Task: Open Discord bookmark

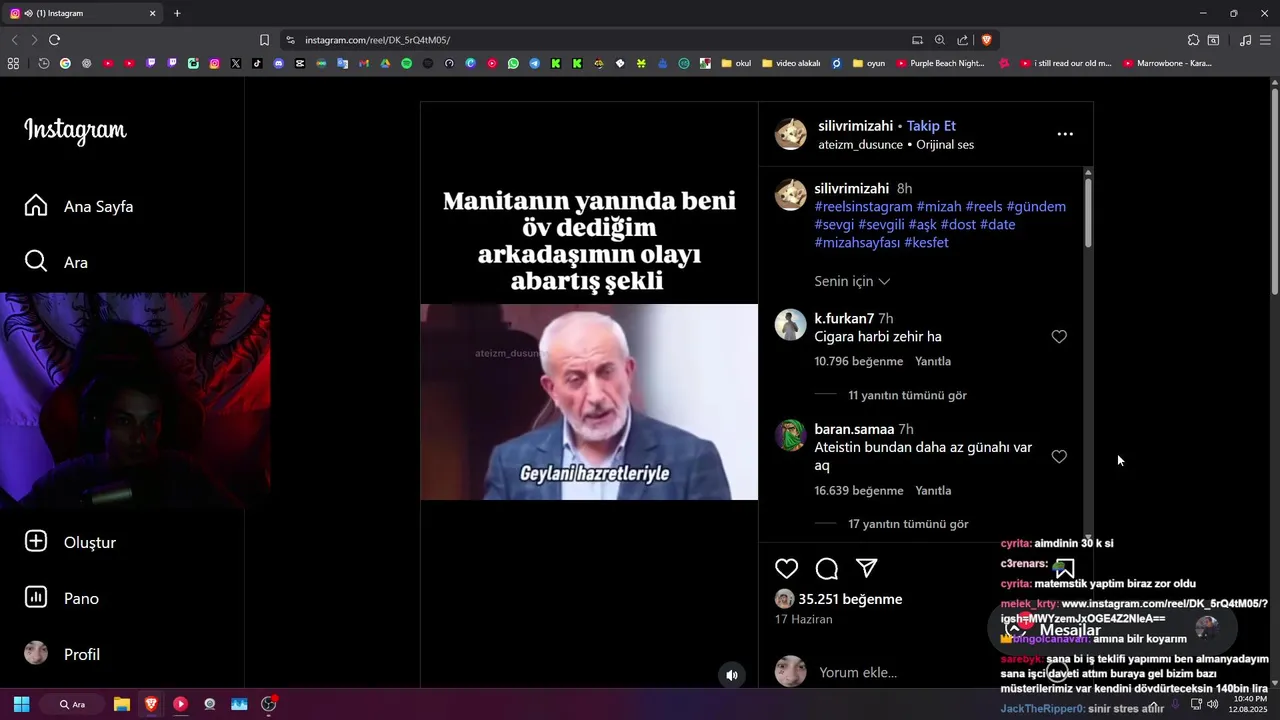Action: coord(278,63)
